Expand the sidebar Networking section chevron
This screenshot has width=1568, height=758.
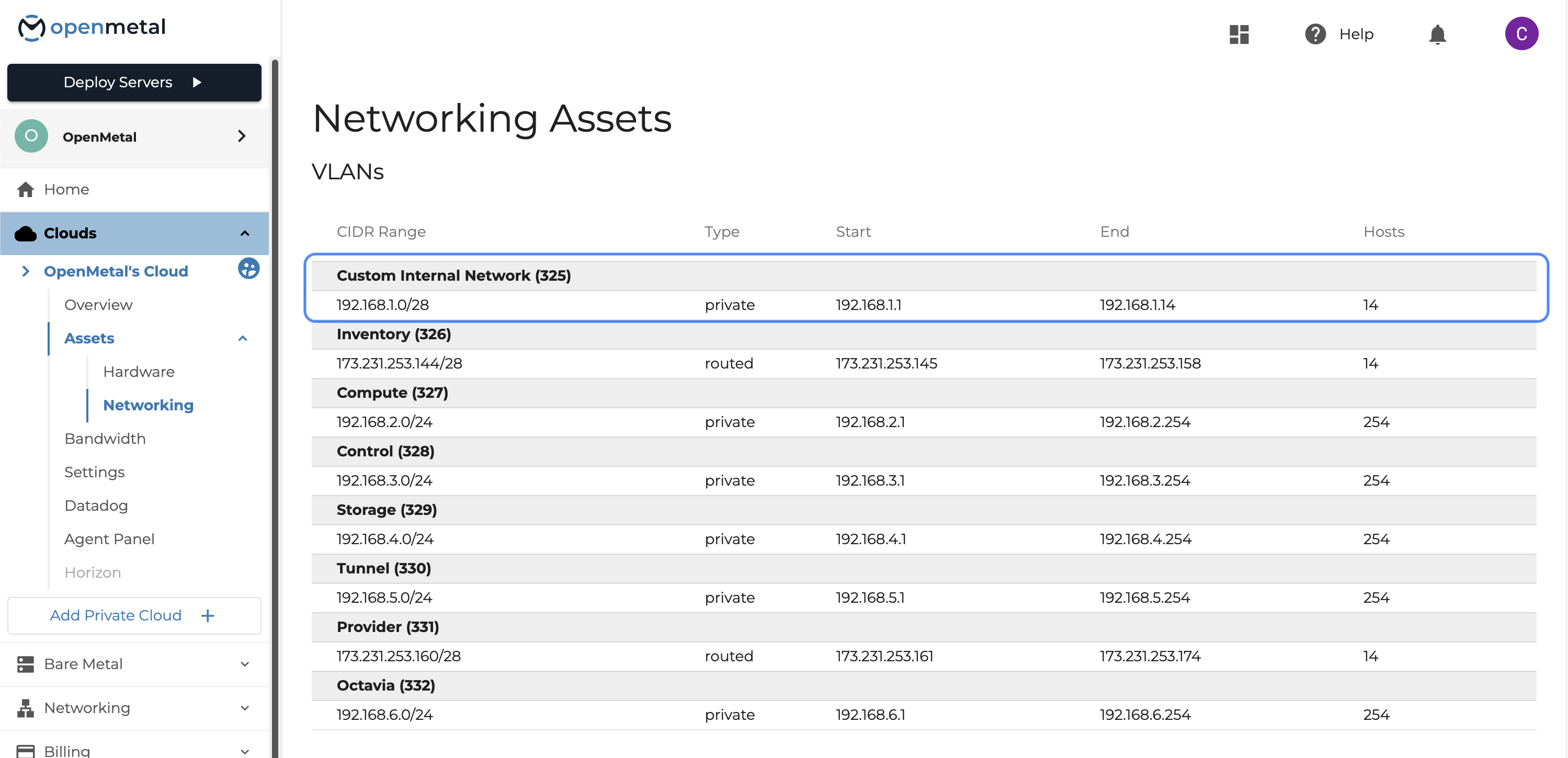(245, 707)
